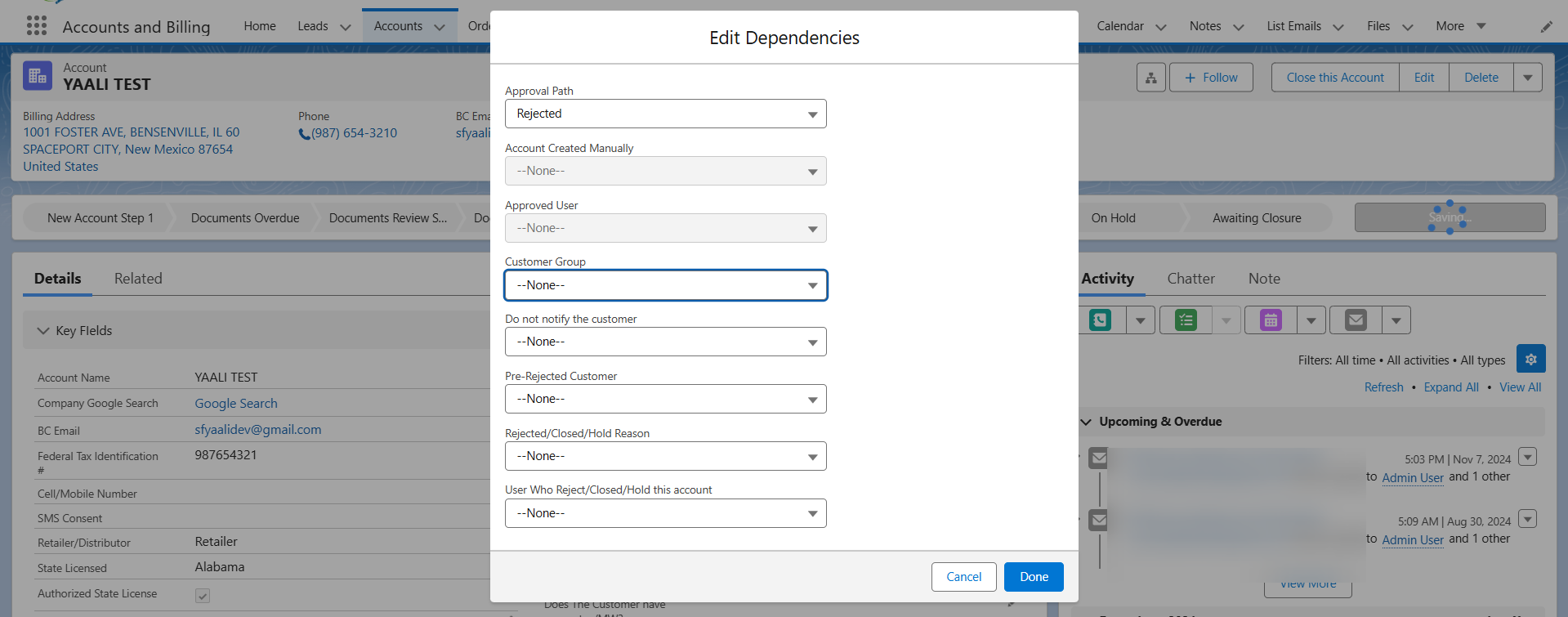The height and width of the screenshot is (617, 1568).
Task: Switch to the Note tab
Action: pos(1264,279)
